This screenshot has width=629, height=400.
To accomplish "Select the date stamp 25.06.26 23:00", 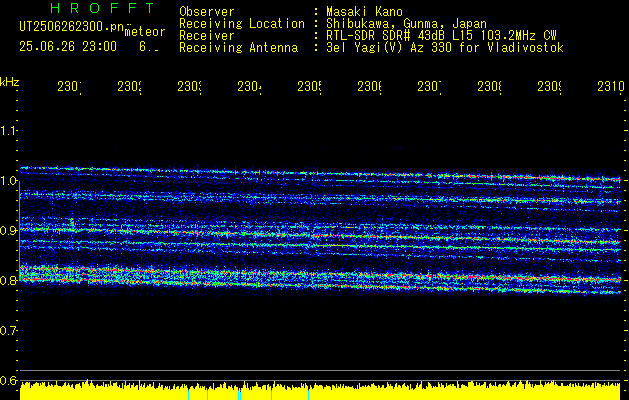I will pyautogui.click(x=68, y=47).
